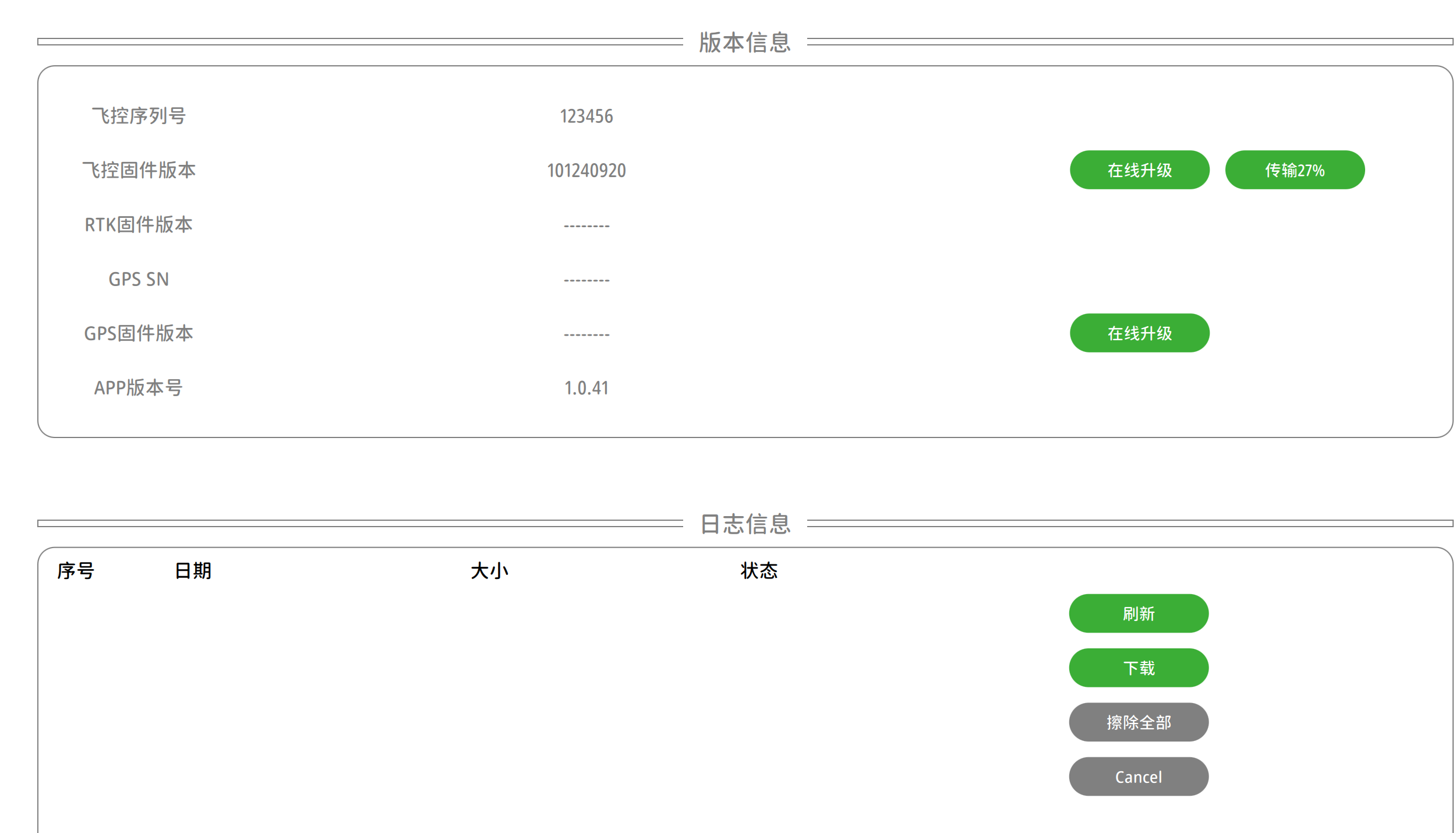Click the 擦除全部 button
Screen dimensions: 1456x833
1138,722
